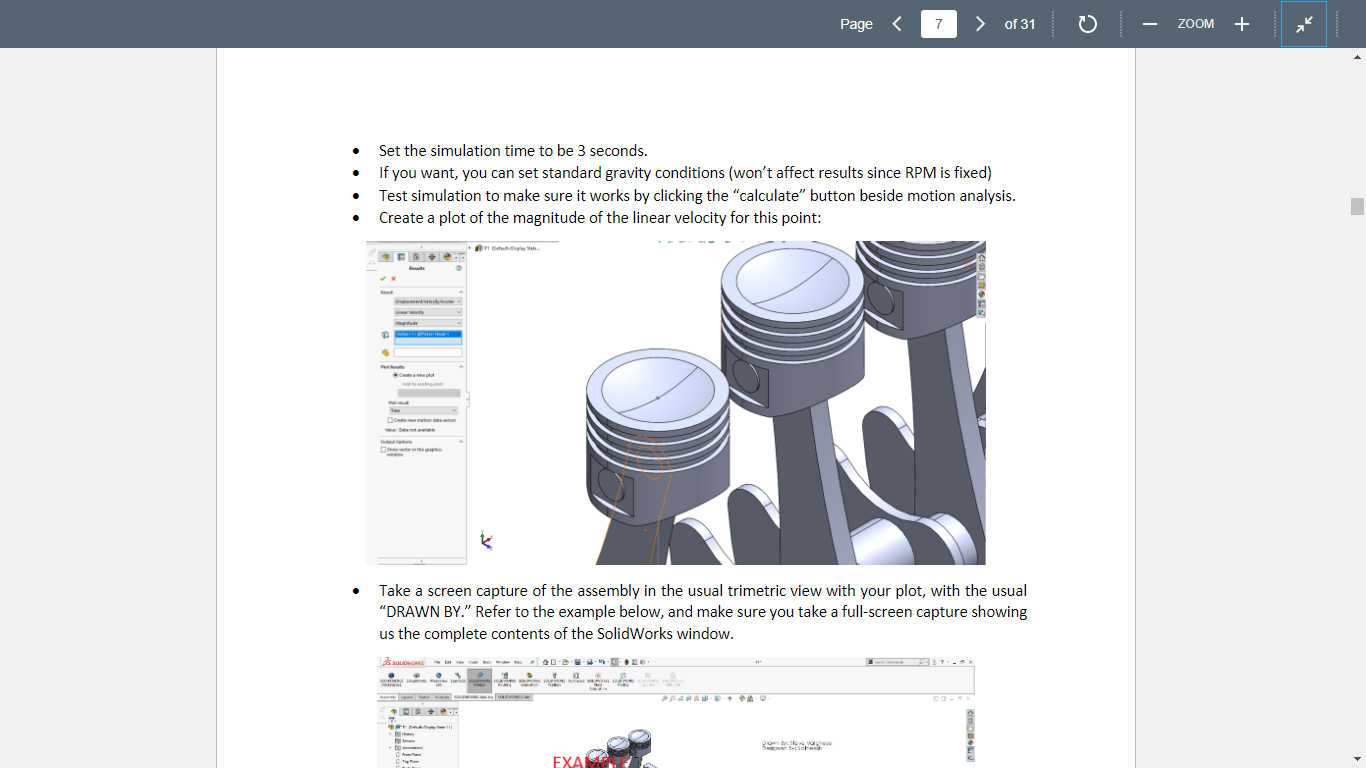Click the help question-mark icon on Results header
This screenshot has height=768, width=1366.
[459, 267]
